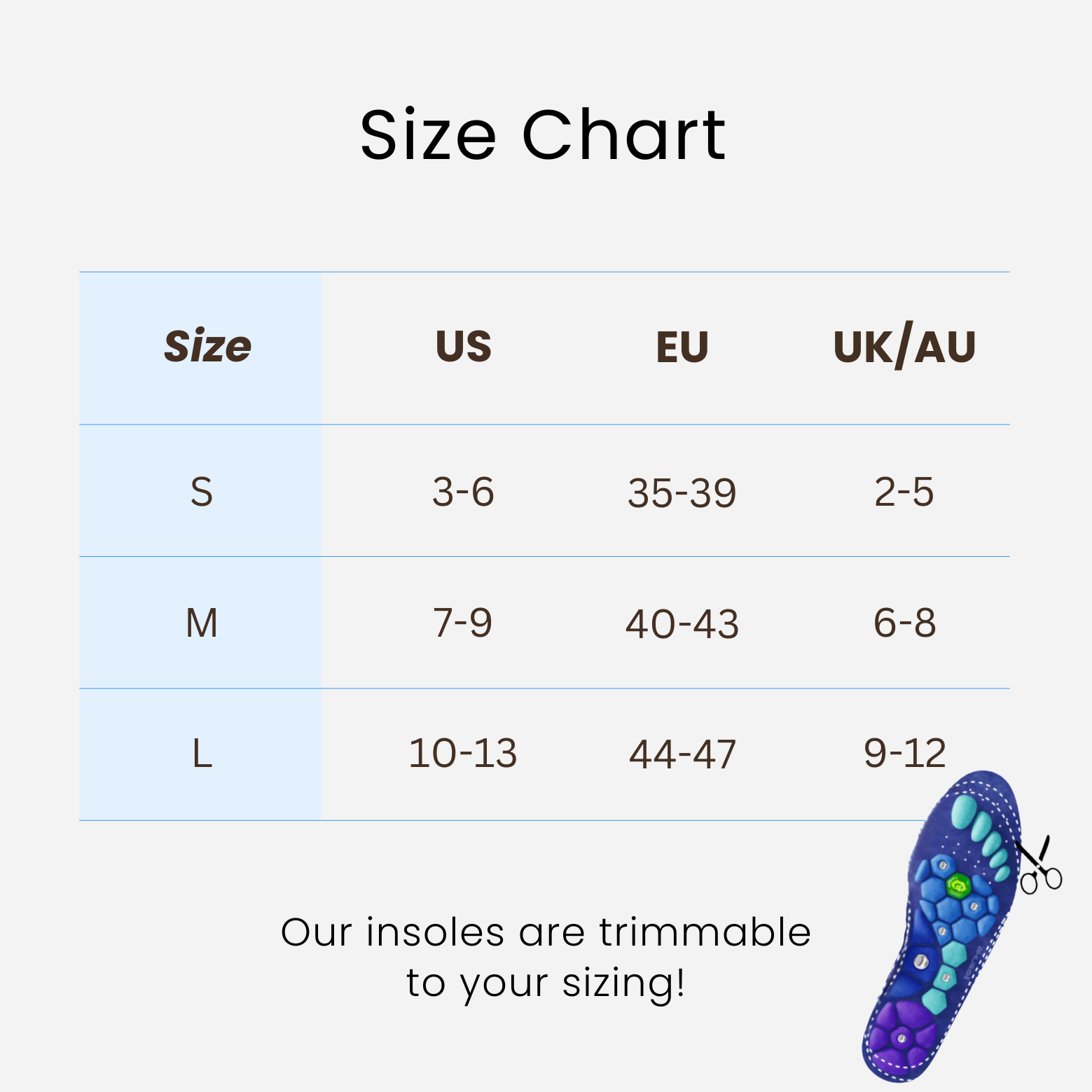Select the EU column header
Image resolution: width=1092 pixels, height=1092 pixels.
[682, 346]
